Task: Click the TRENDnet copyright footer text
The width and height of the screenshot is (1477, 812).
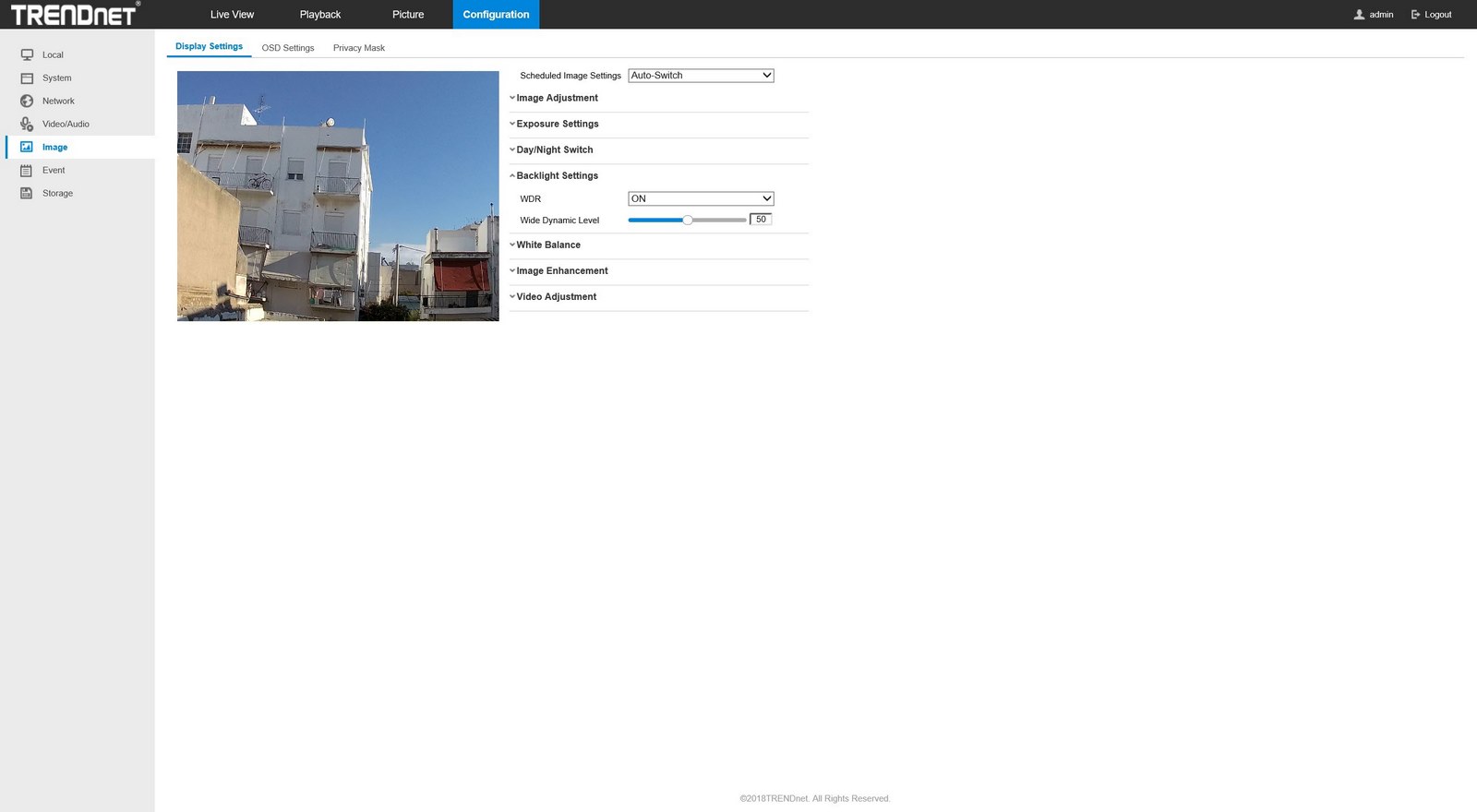Action: click(x=814, y=798)
